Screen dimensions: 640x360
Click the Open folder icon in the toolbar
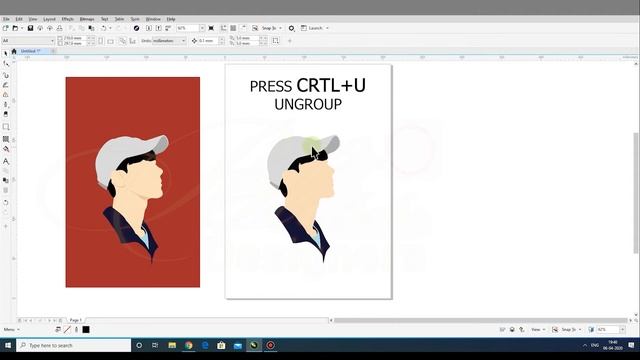15,28
